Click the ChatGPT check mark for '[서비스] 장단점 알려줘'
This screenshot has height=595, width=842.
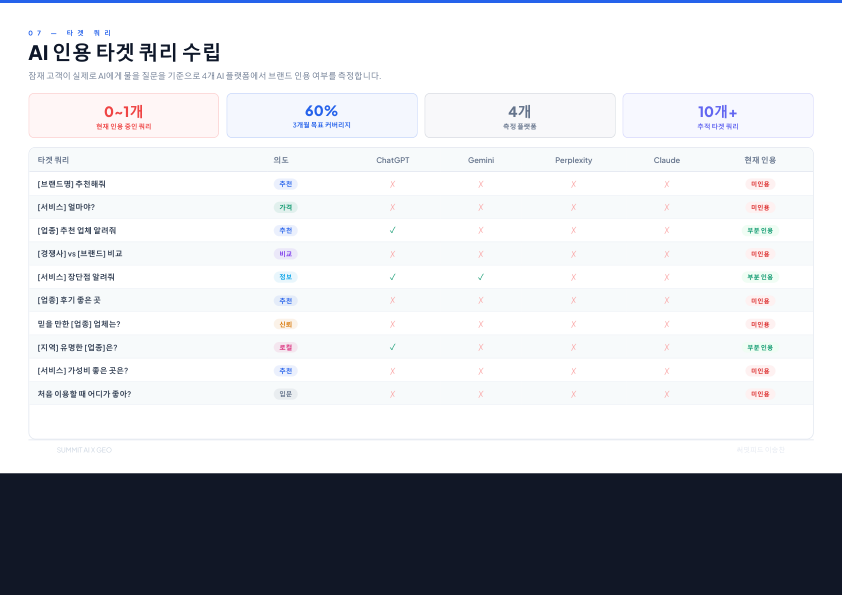pos(393,277)
